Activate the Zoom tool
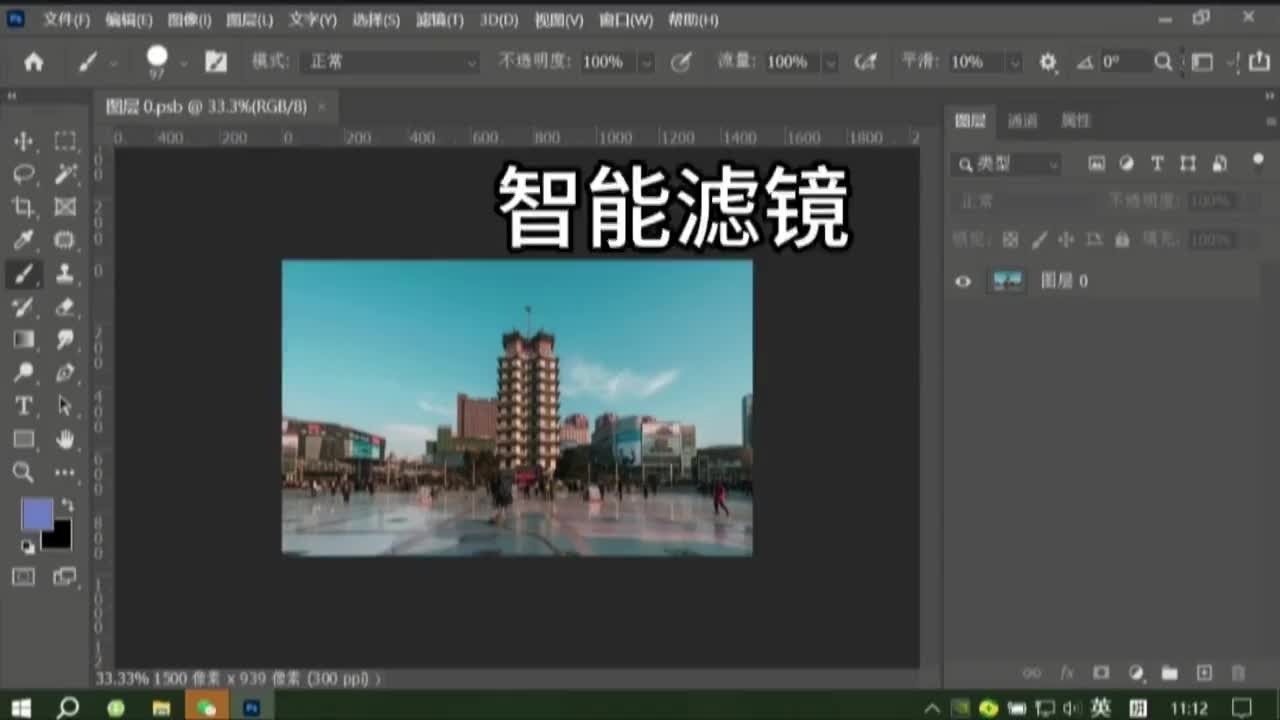The height and width of the screenshot is (720, 1280). point(24,472)
